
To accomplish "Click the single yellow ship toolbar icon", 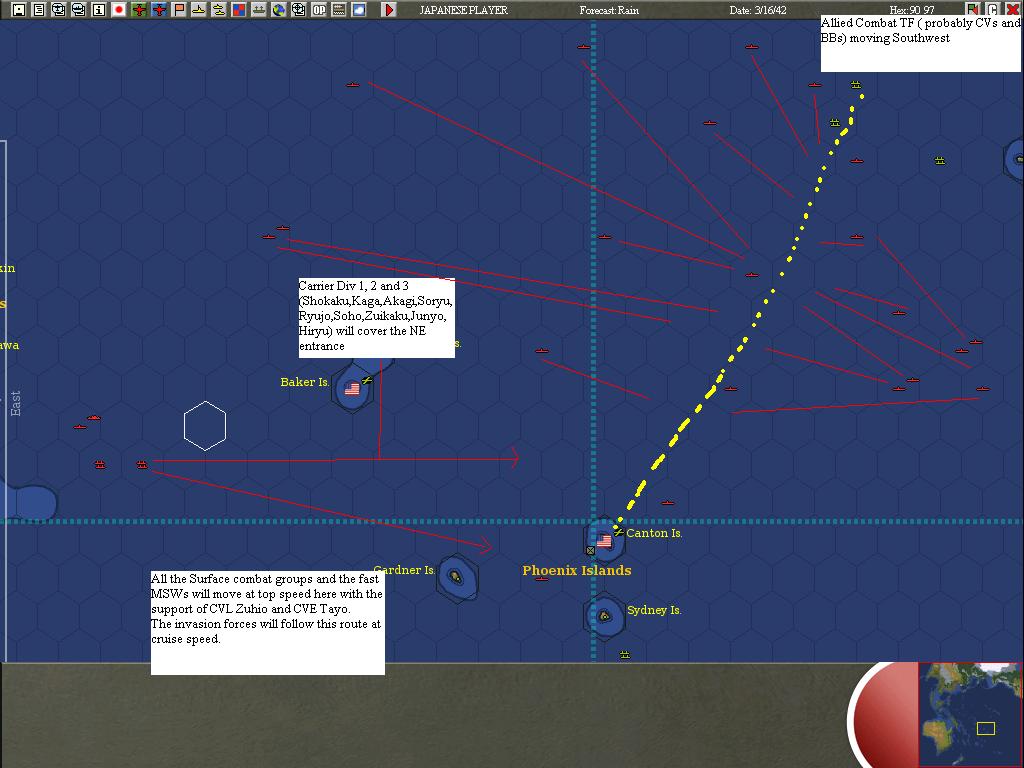I will click(199, 10).
